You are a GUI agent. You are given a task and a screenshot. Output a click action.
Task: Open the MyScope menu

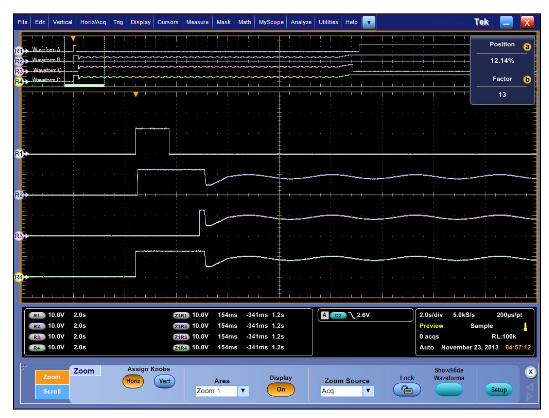(x=271, y=22)
